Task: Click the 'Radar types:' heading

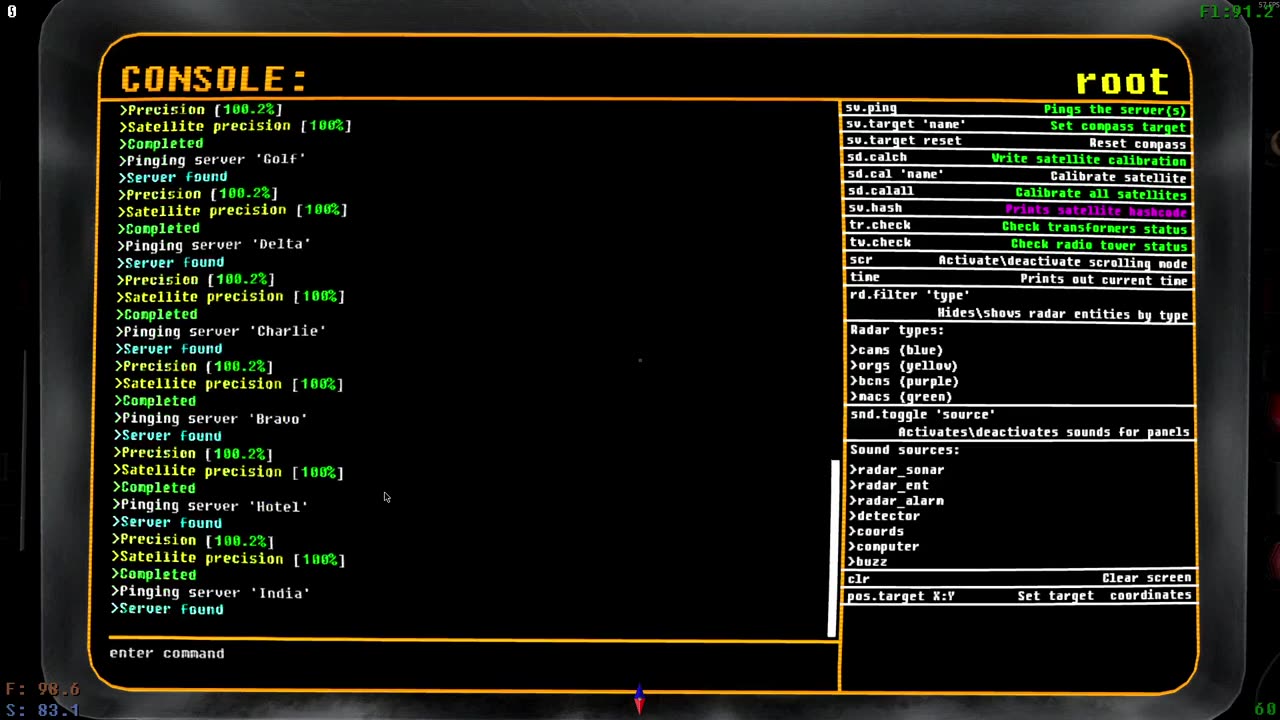Action: pyautogui.click(x=897, y=331)
